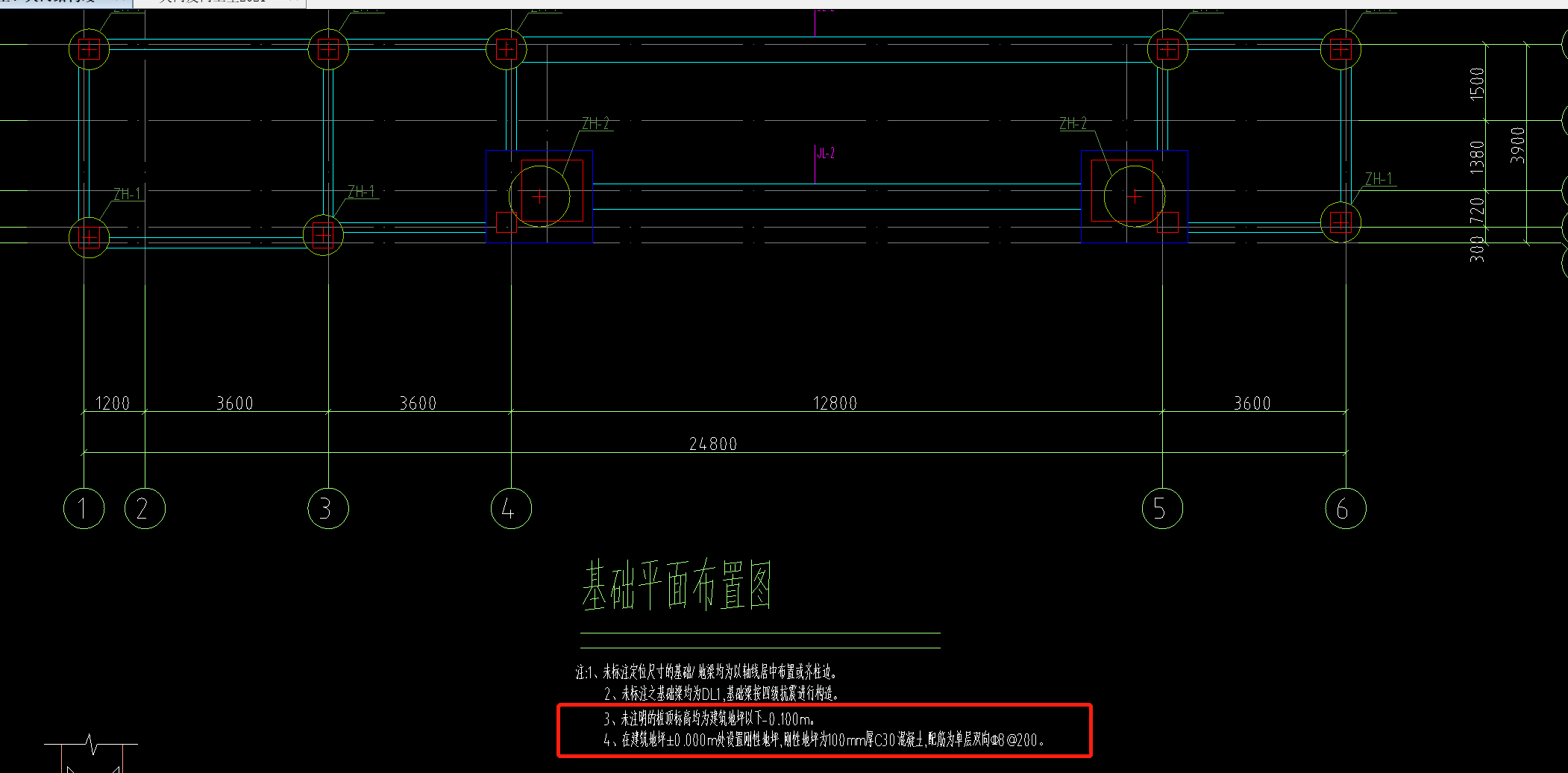Select the magenta JL-2 beam label
Image resolution: width=1568 pixels, height=773 pixels.
coord(826,153)
